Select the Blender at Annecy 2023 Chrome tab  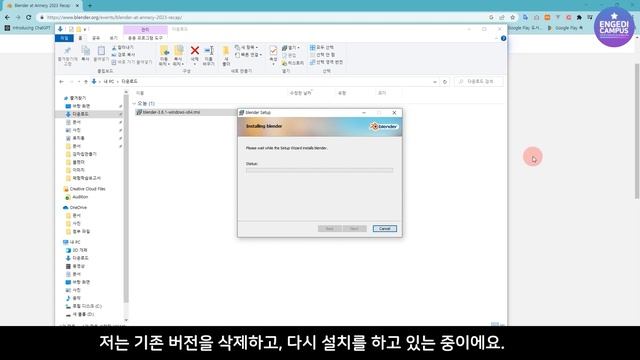42,6
